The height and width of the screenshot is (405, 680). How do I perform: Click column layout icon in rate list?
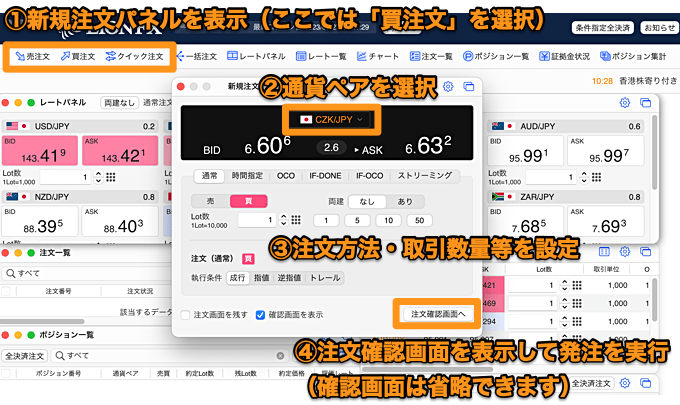coord(604,251)
